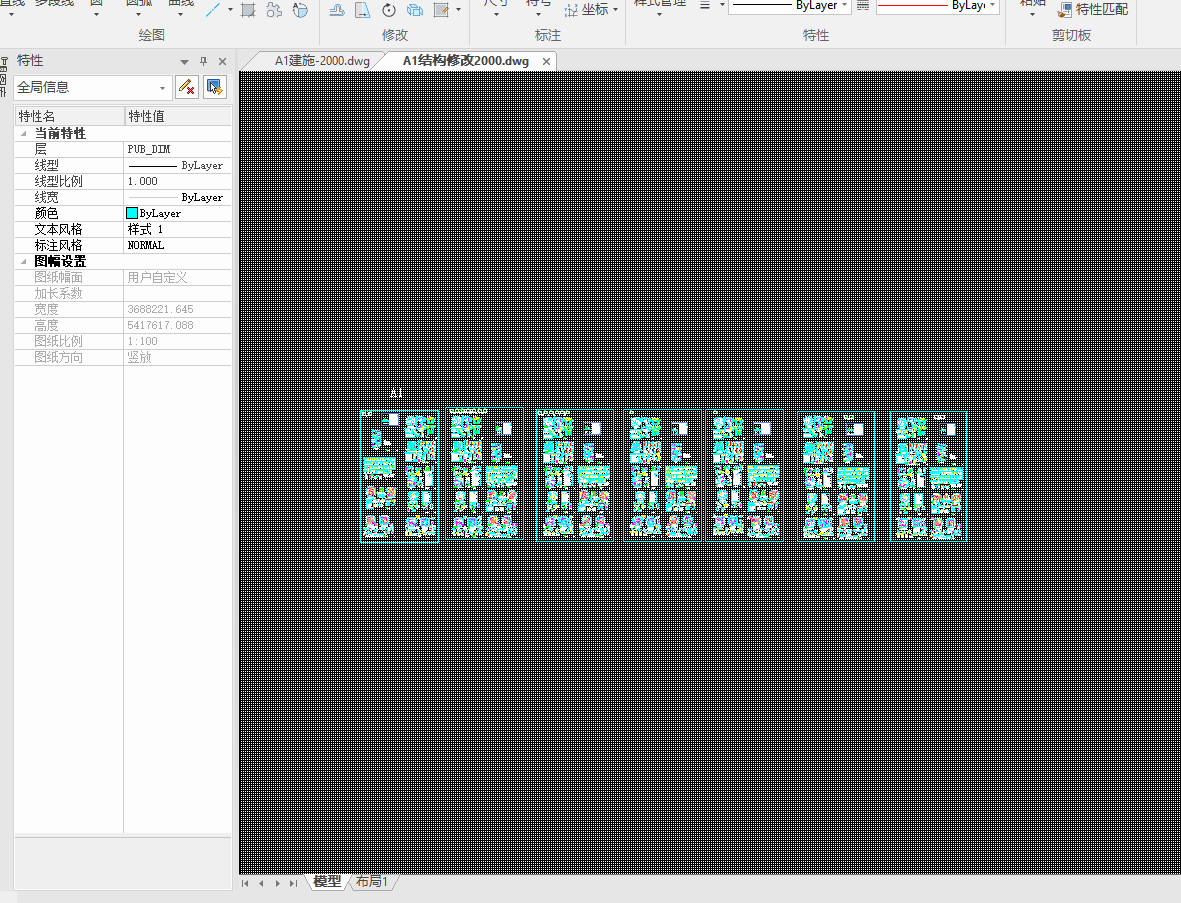Select the Rotate tool icon in 修改 group

pyautogui.click(x=389, y=10)
